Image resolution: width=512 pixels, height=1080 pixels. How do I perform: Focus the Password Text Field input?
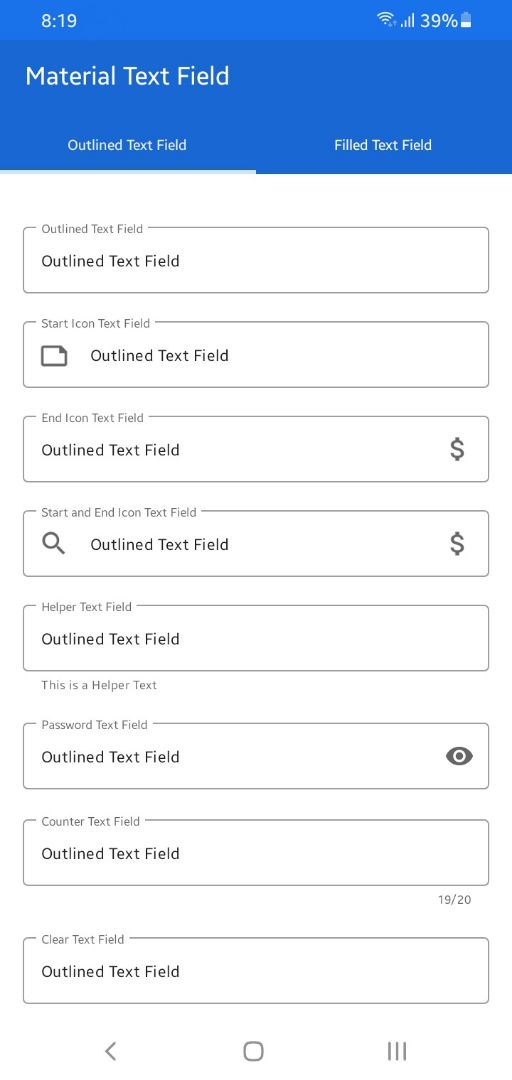tap(256, 756)
